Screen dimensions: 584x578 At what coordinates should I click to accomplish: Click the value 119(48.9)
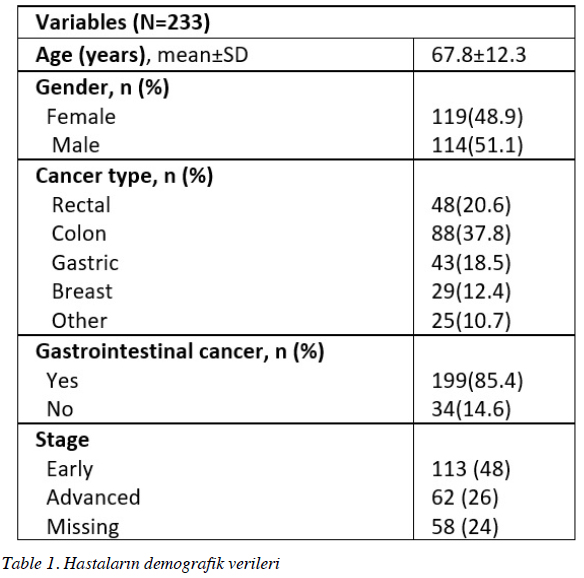[477, 117]
